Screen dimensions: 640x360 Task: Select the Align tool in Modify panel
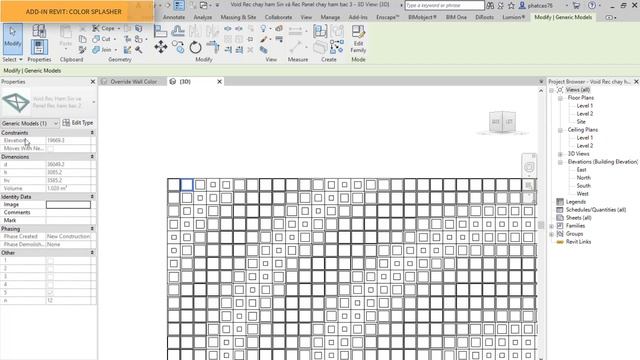(x=161, y=31)
